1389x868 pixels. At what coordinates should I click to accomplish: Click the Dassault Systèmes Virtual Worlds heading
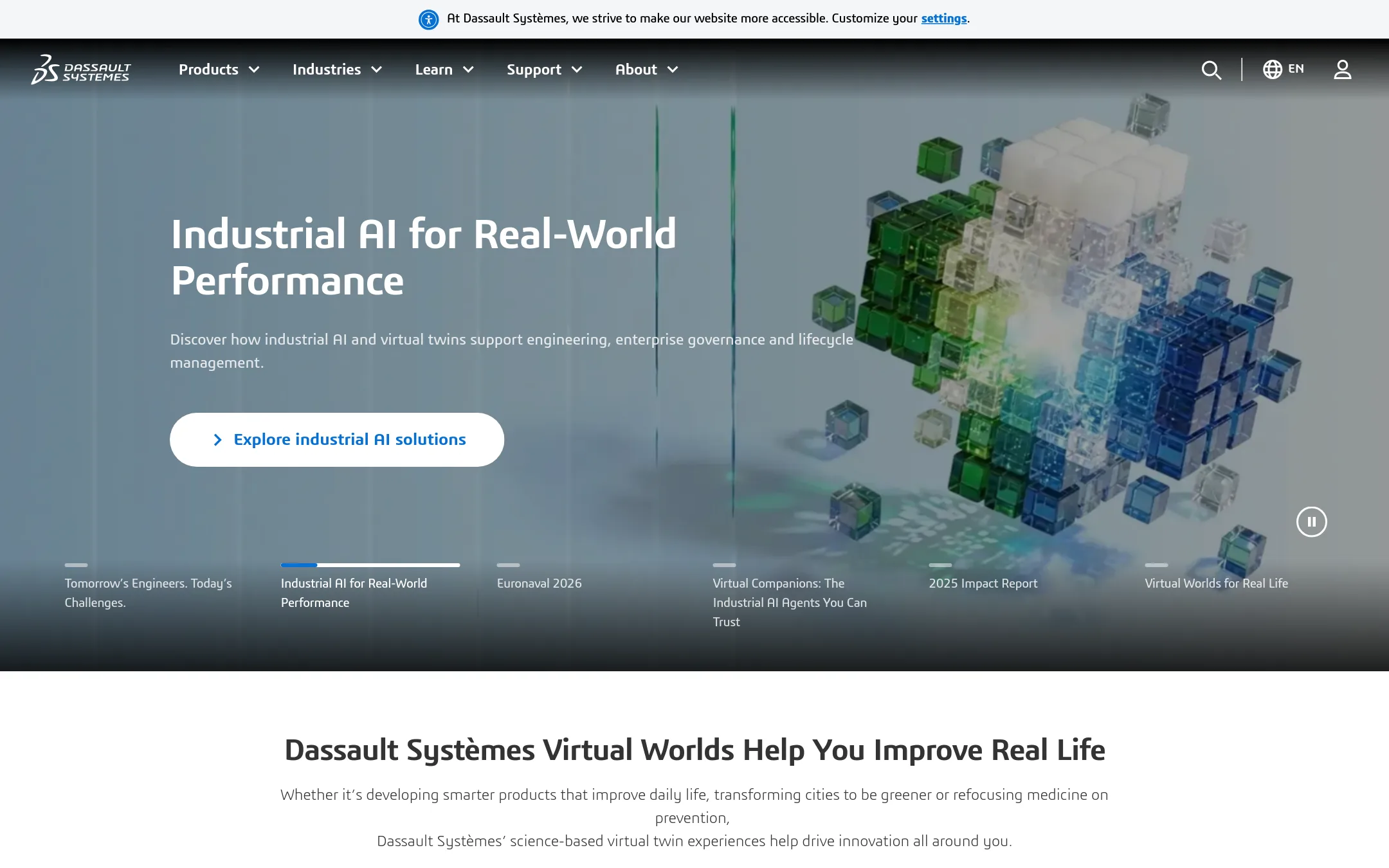click(694, 750)
